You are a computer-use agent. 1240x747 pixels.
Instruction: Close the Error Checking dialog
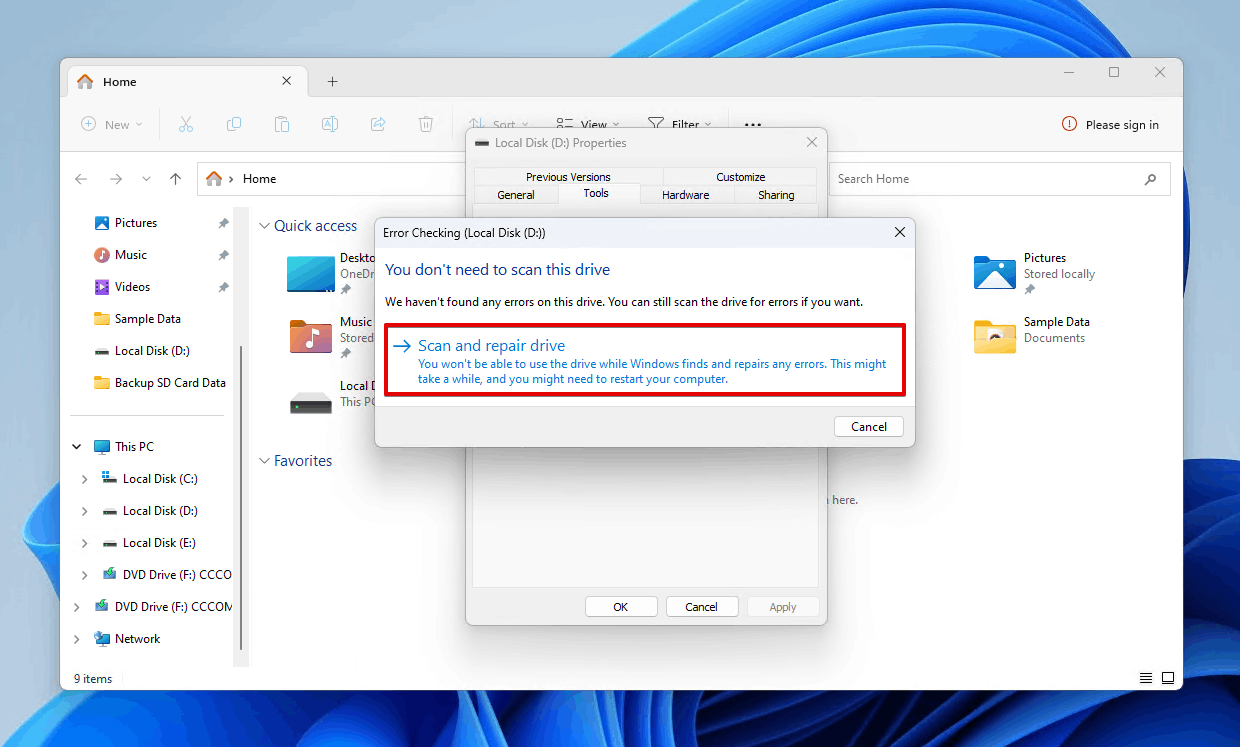900,232
